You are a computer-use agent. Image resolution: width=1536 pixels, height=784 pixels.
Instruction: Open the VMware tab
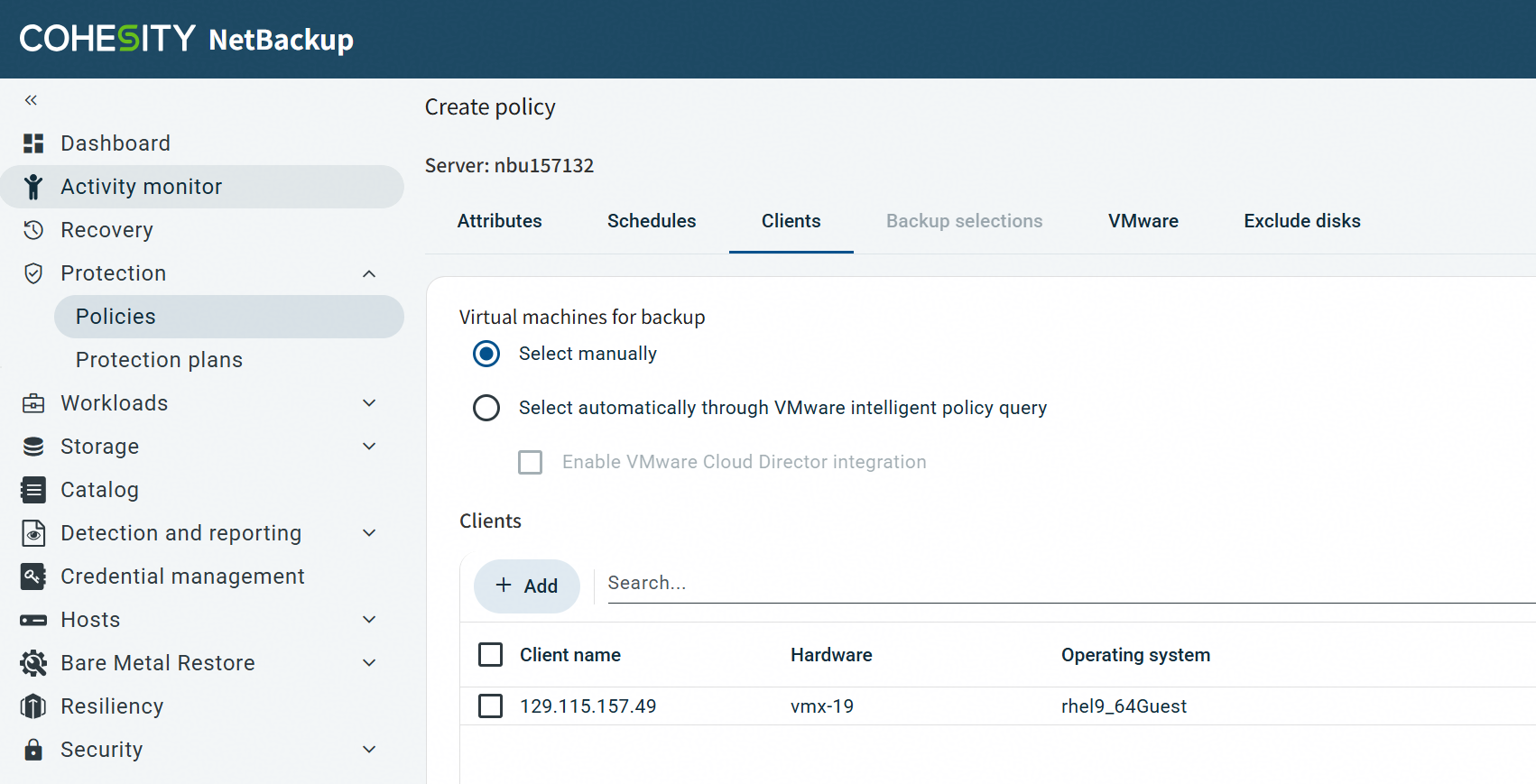pyautogui.click(x=1143, y=221)
